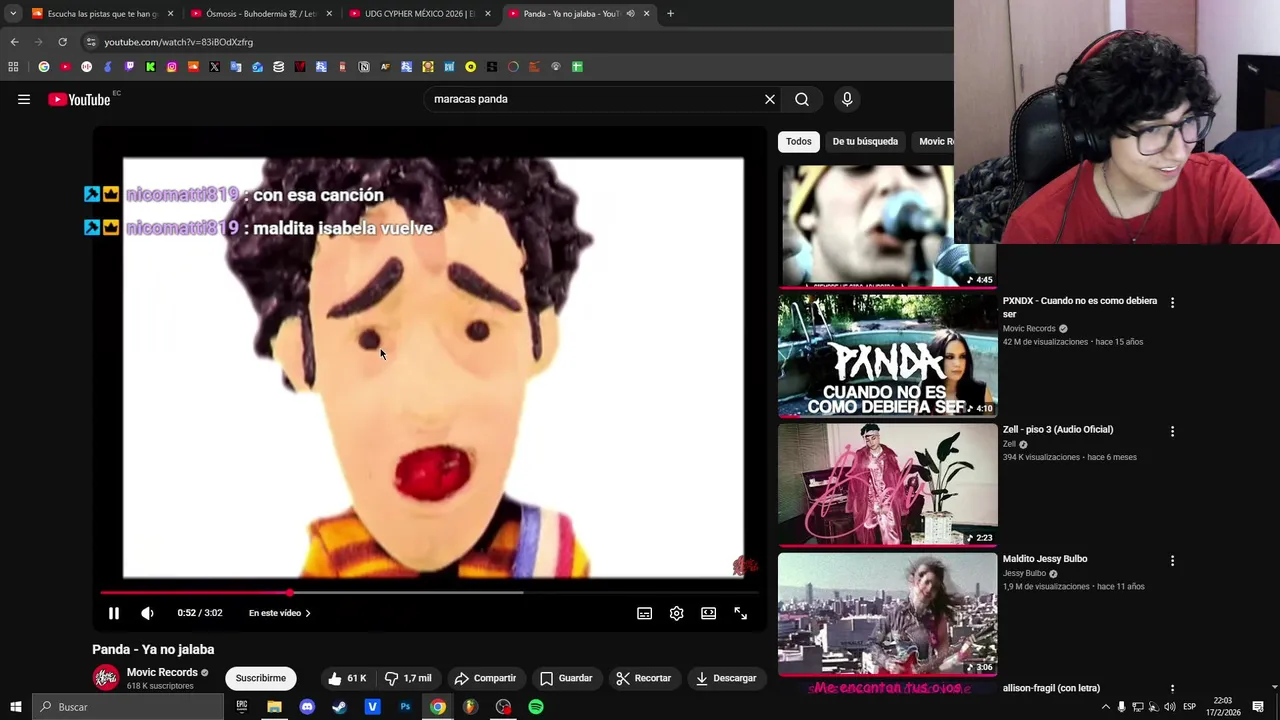Switch to the 'Ósmosis - Buhodermia' browser tab

[x=260, y=14]
